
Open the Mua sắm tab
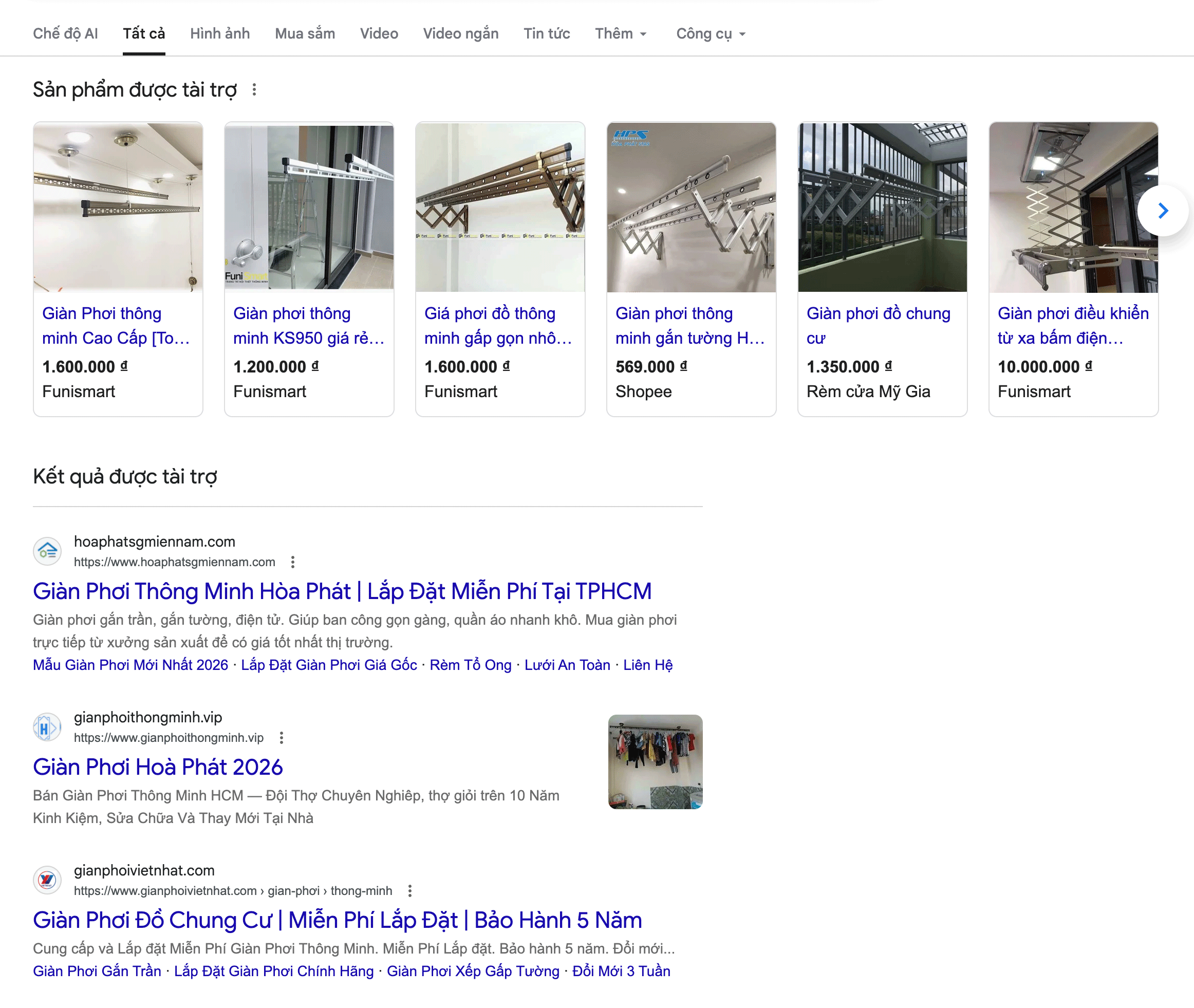305,34
